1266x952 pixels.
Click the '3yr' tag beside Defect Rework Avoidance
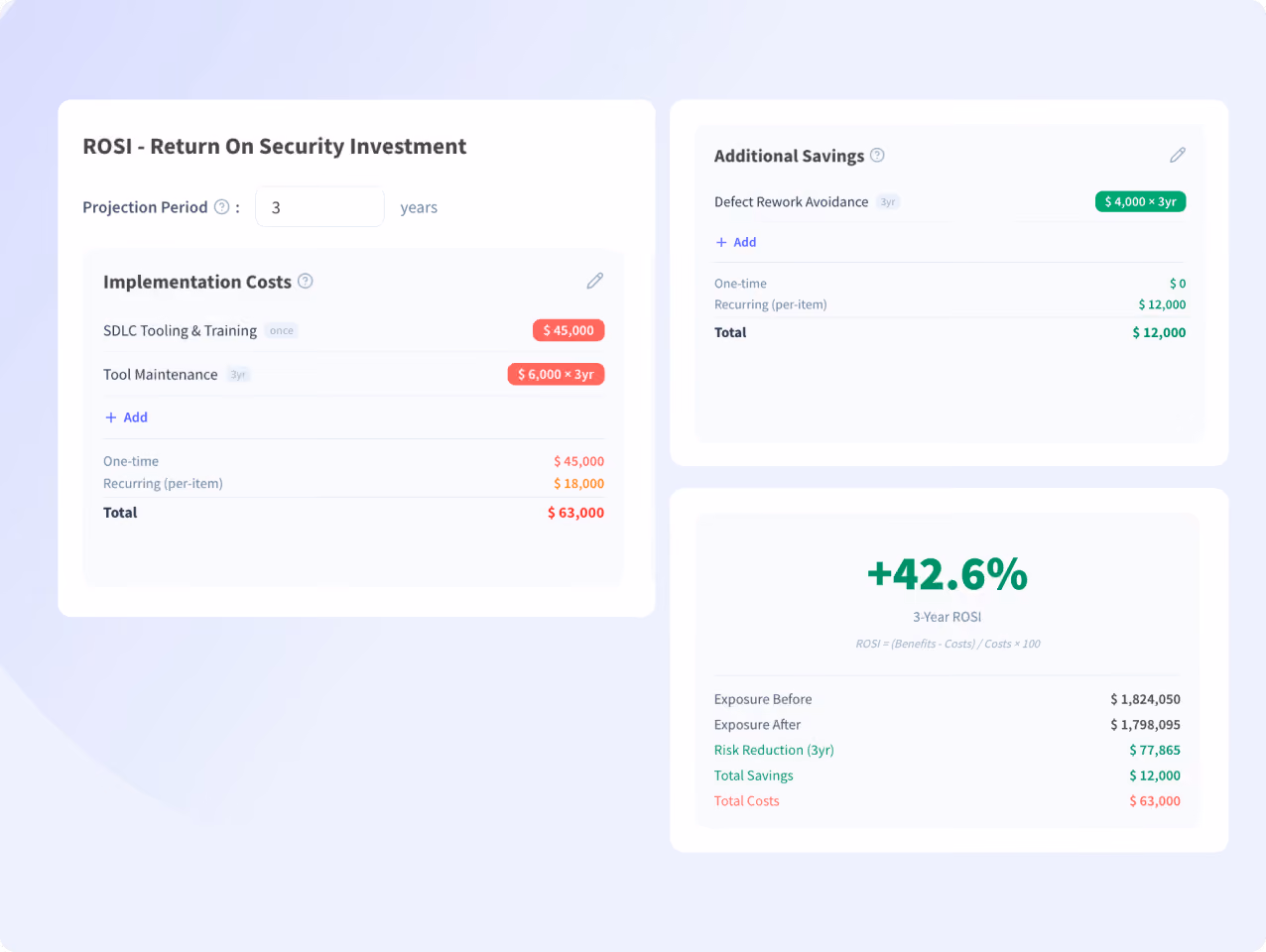[x=888, y=202]
